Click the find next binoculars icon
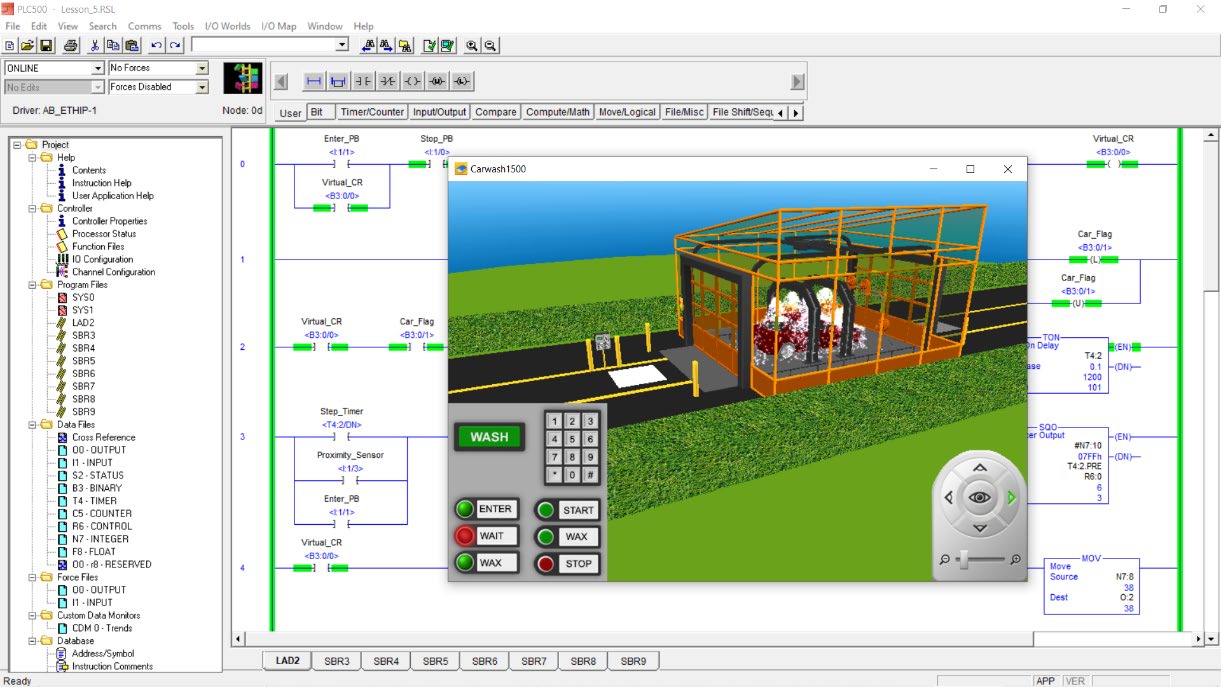Viewport: 1221px width, 687px height. pos(387,45)
